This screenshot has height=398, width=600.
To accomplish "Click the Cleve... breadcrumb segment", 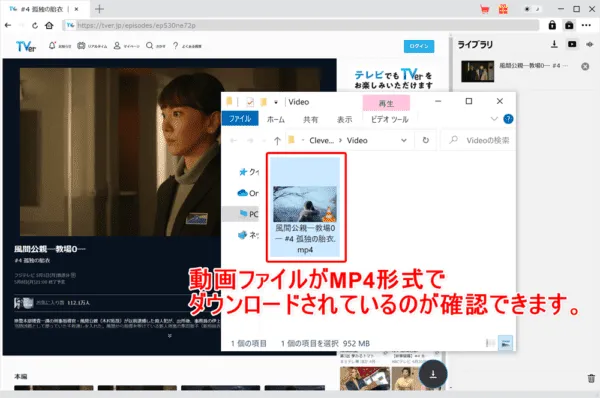I will 321,140.
